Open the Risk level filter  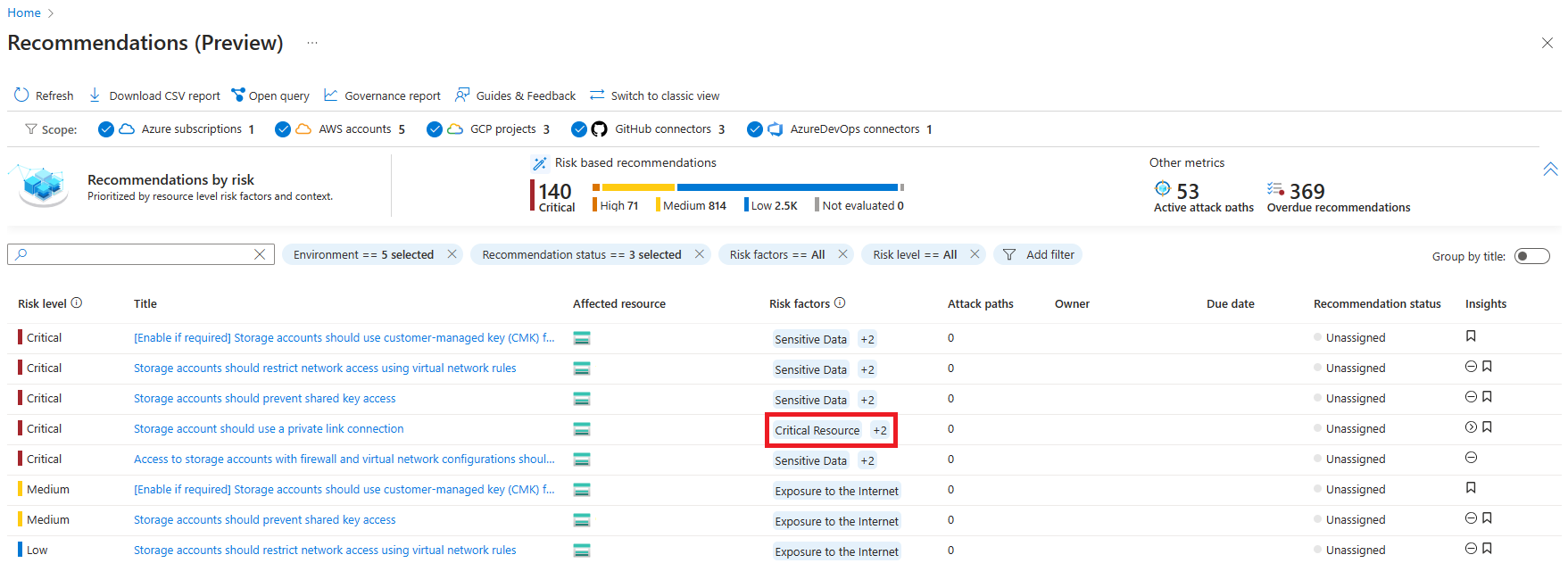914,255
